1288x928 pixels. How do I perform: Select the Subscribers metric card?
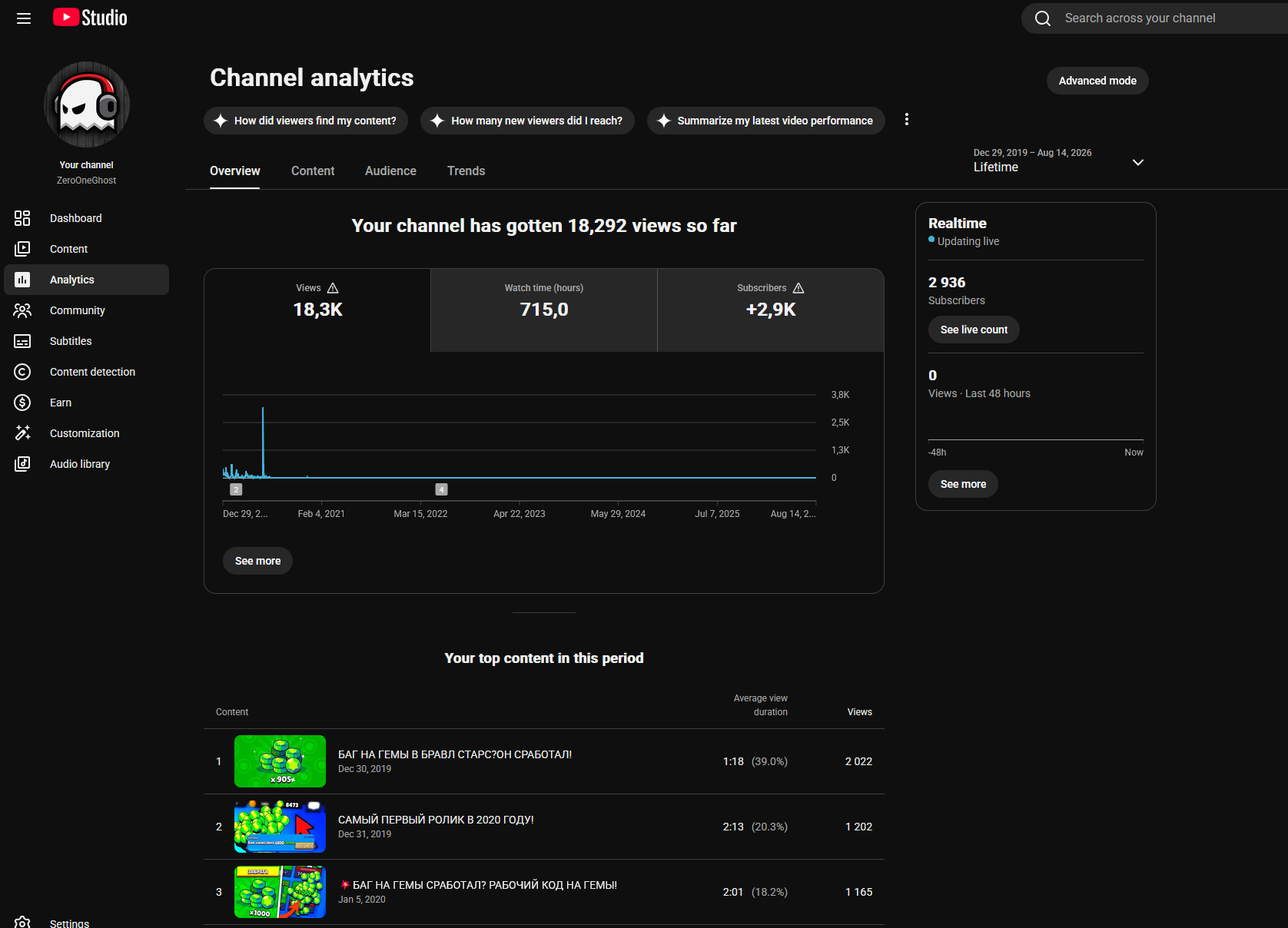tap(771, 310)
